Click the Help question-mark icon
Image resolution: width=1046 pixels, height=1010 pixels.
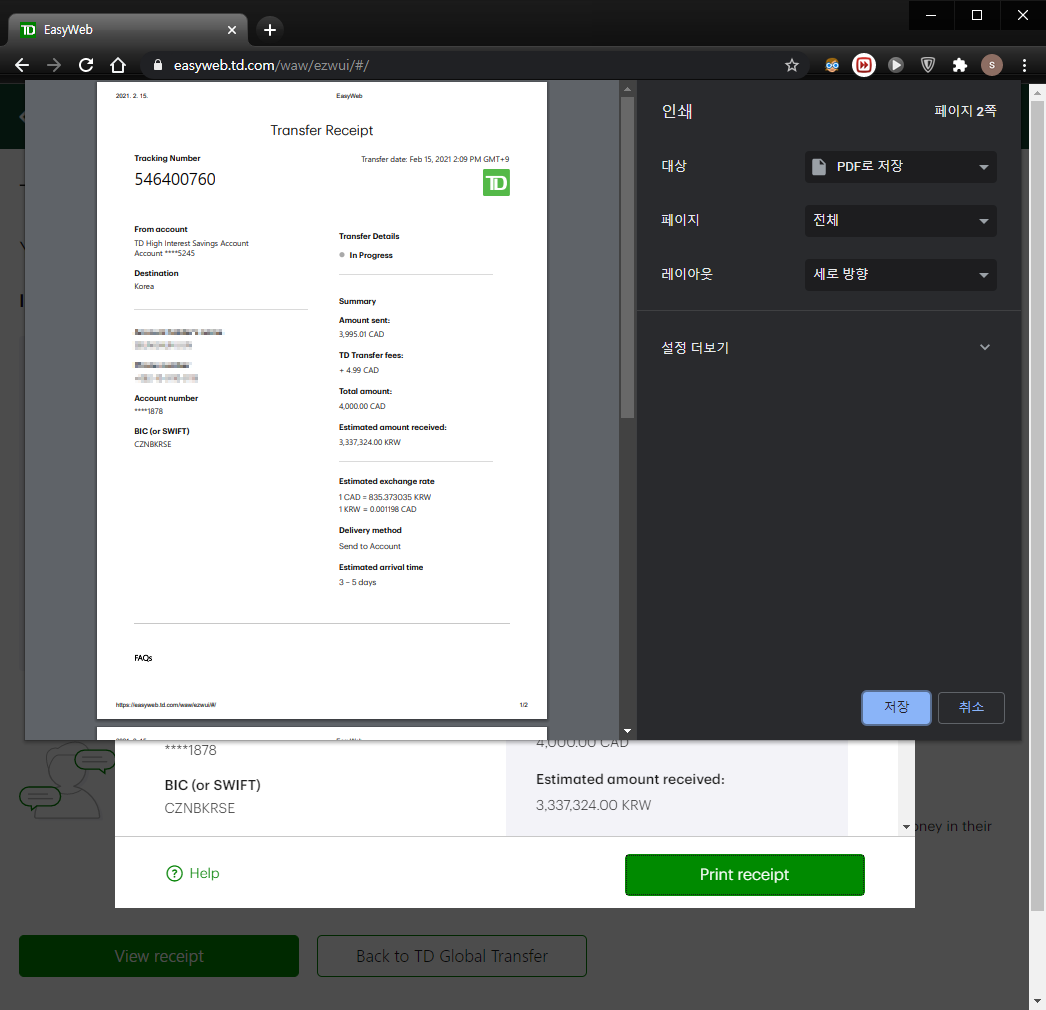pyautogui.click(x=174, y=873)
